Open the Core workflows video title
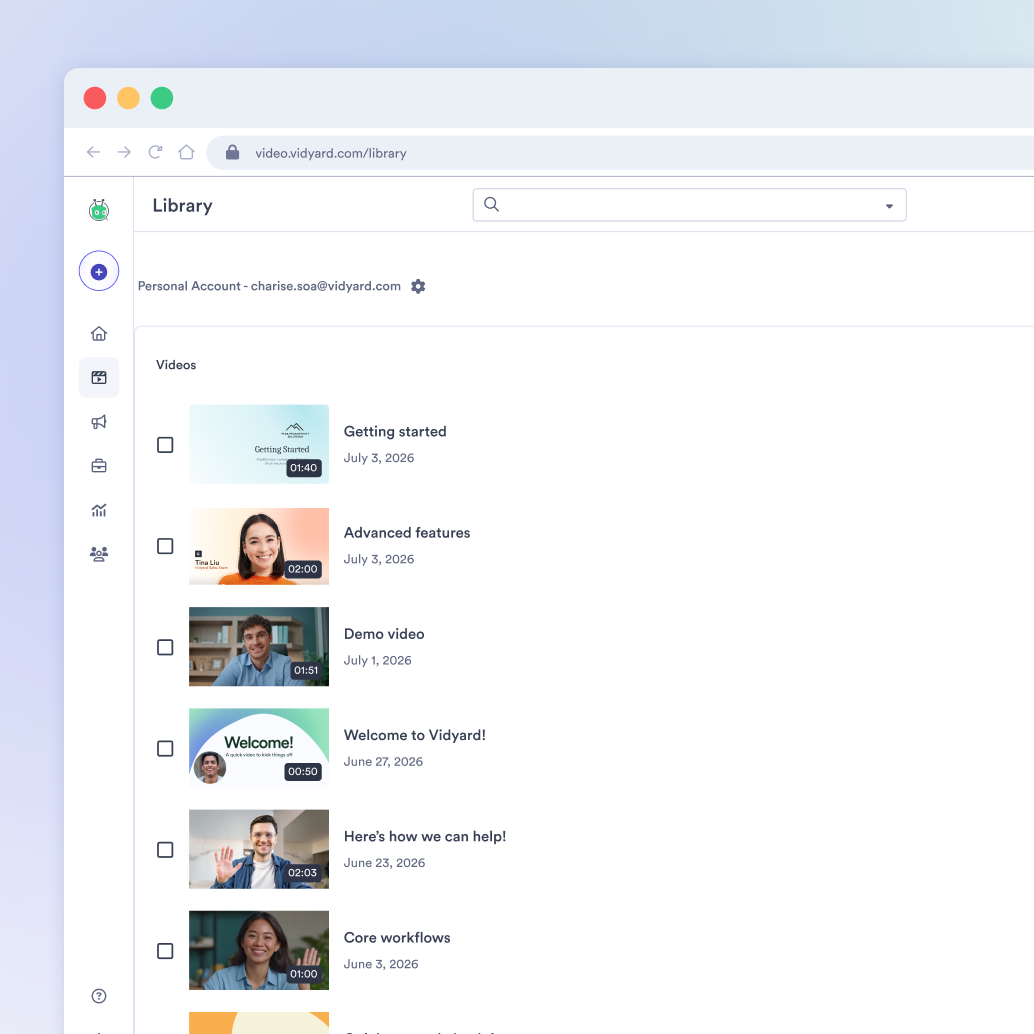 pos(397,938)
